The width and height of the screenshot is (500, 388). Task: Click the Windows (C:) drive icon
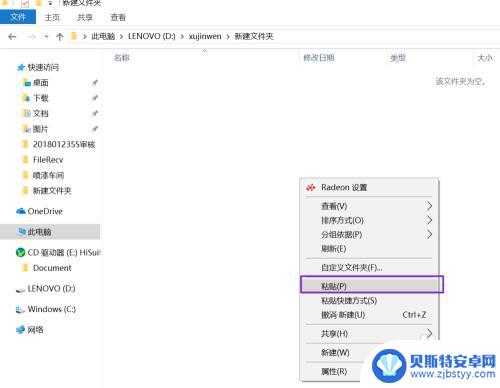(20, 310)
